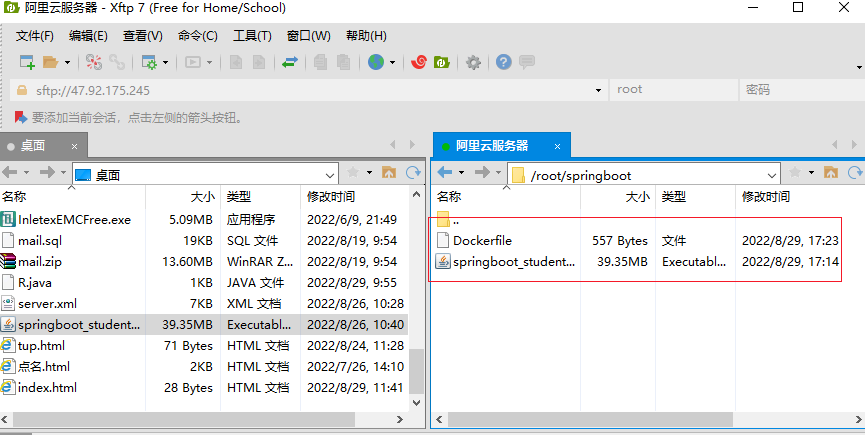865x435 pixels.
Task: Click the transfer left page icon
Action: pos(236,62)
